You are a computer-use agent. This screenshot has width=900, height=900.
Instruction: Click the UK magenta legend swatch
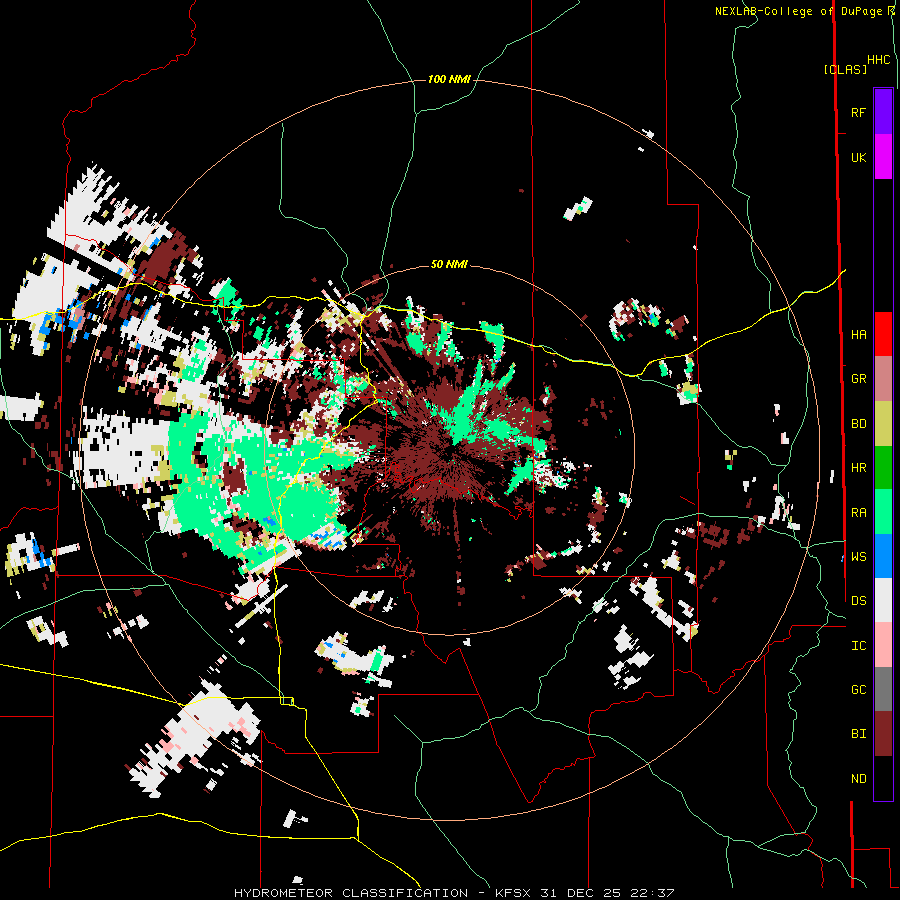click(883, 157)
